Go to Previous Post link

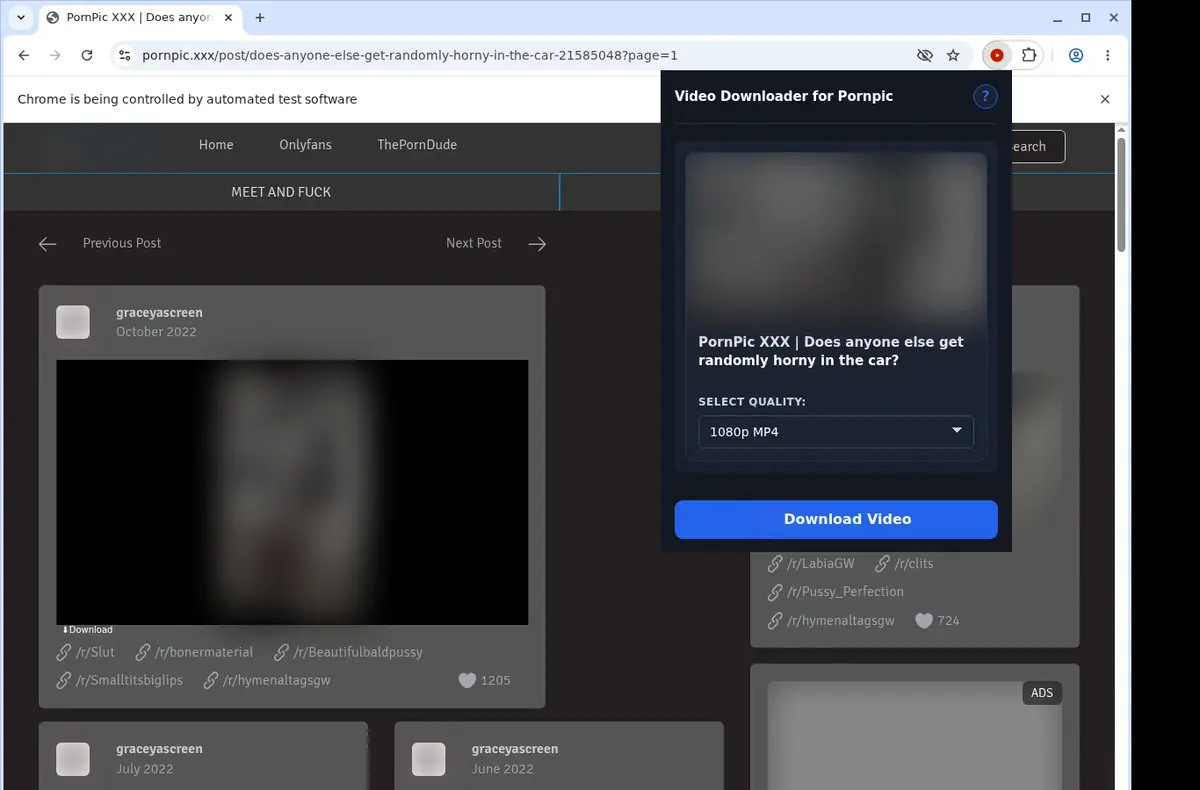(122, 243)
